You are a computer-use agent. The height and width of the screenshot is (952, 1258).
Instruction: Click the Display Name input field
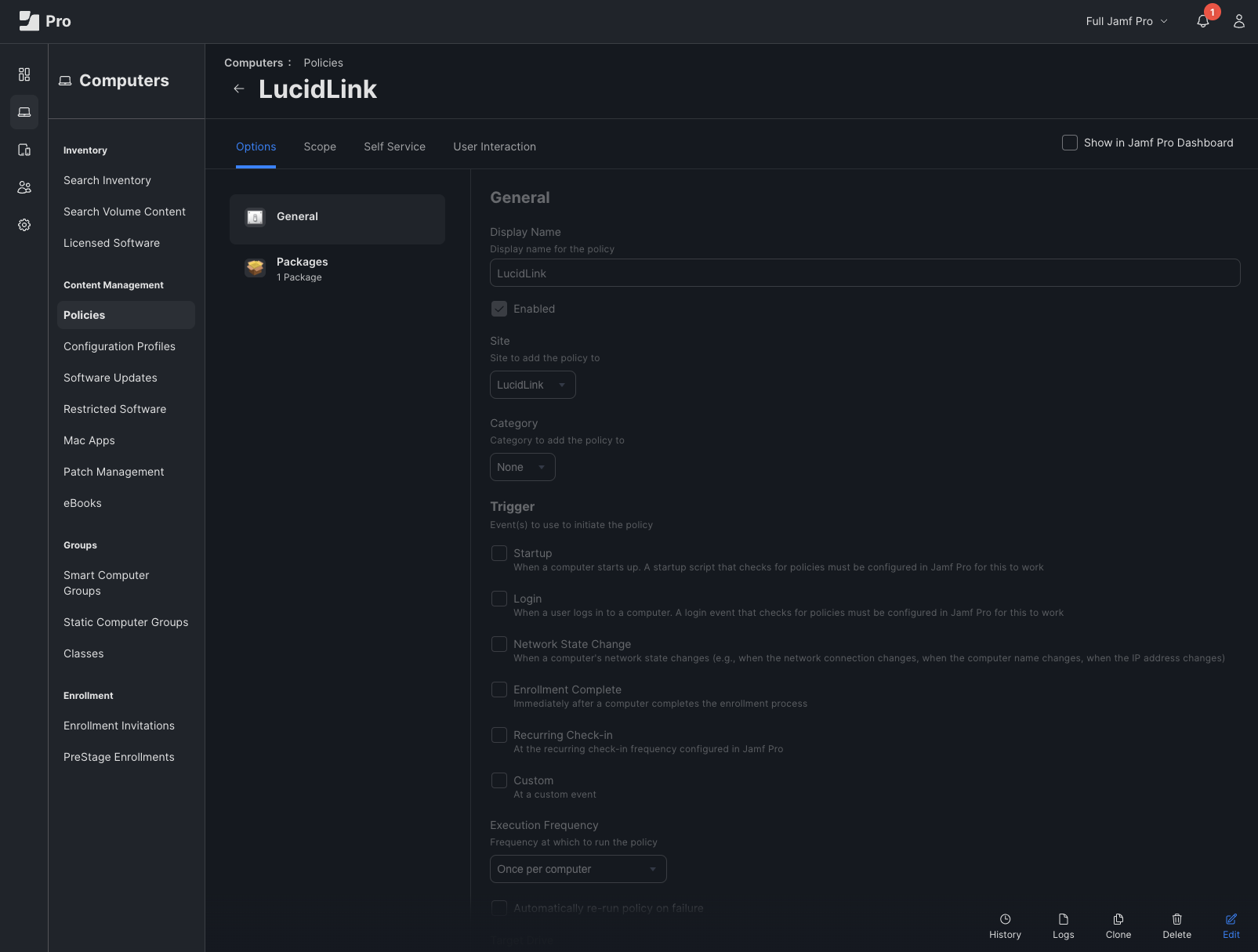pos(865,273)
